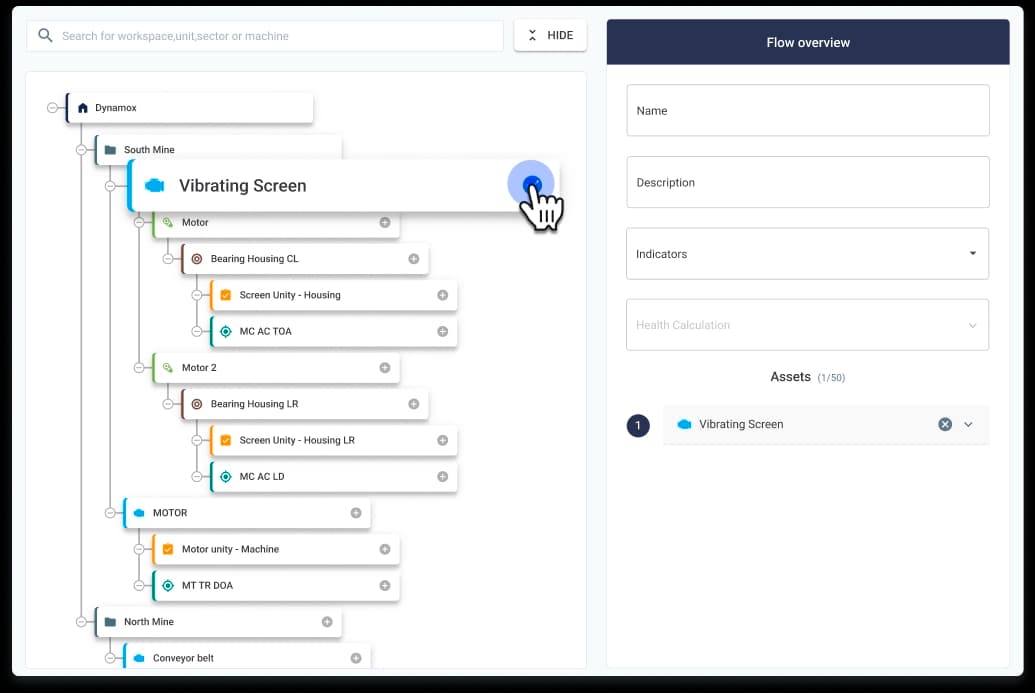1035x693 pixels.
Task: Click into the Description field
Action: pyautogui.click(x=807, y=183)
